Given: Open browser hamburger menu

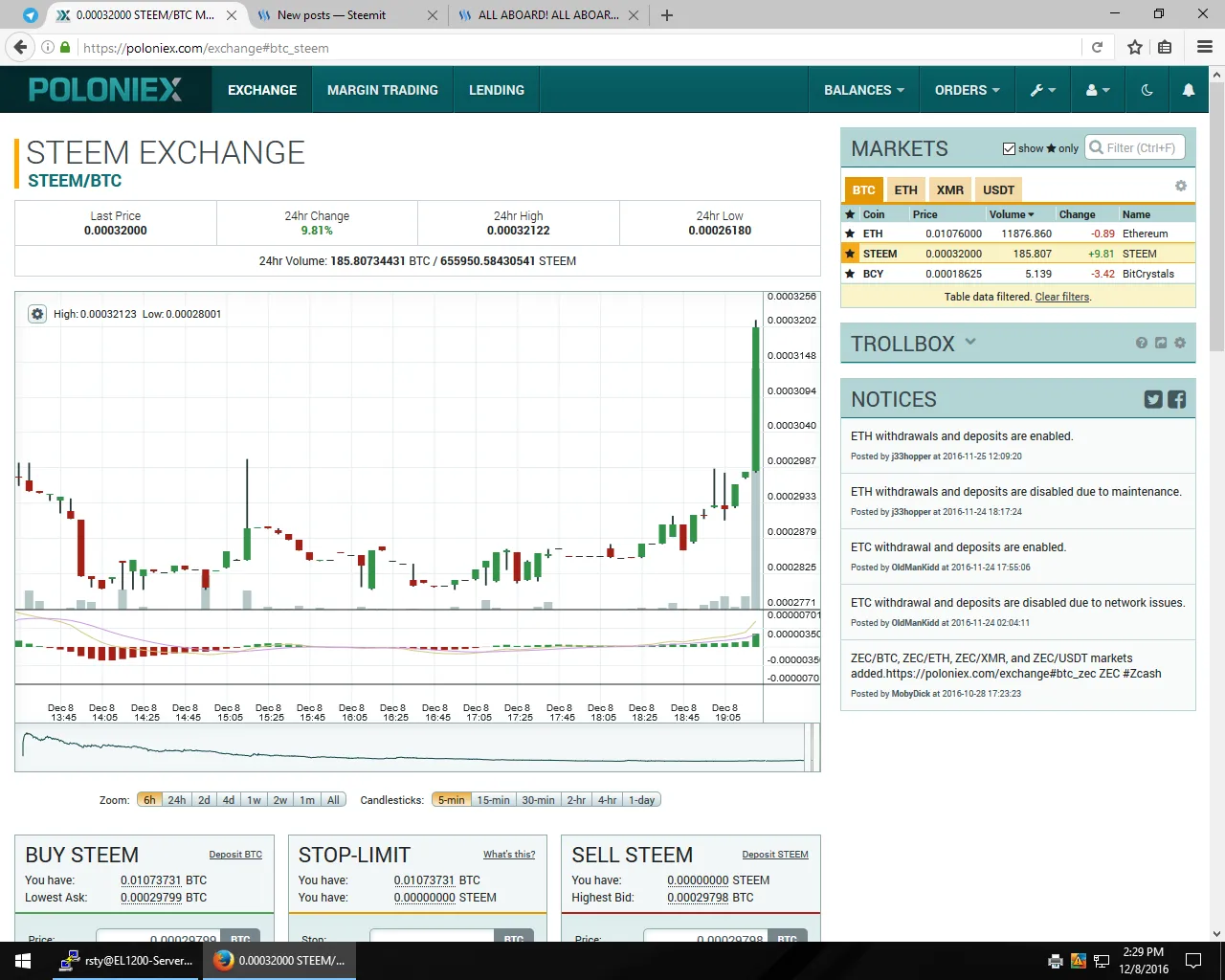Looking at the screenshot, I should coord(1205,47).
